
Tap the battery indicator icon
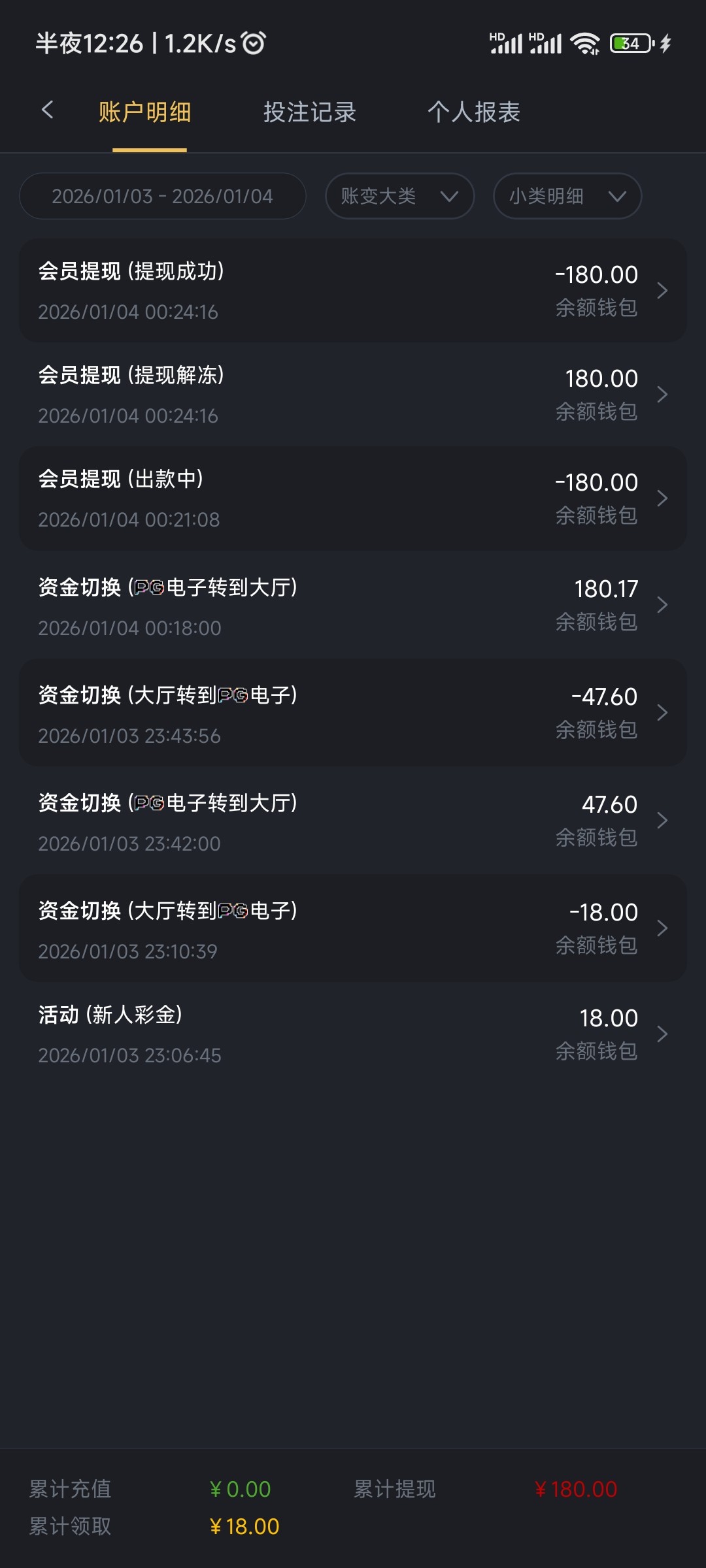pos(631,44)
